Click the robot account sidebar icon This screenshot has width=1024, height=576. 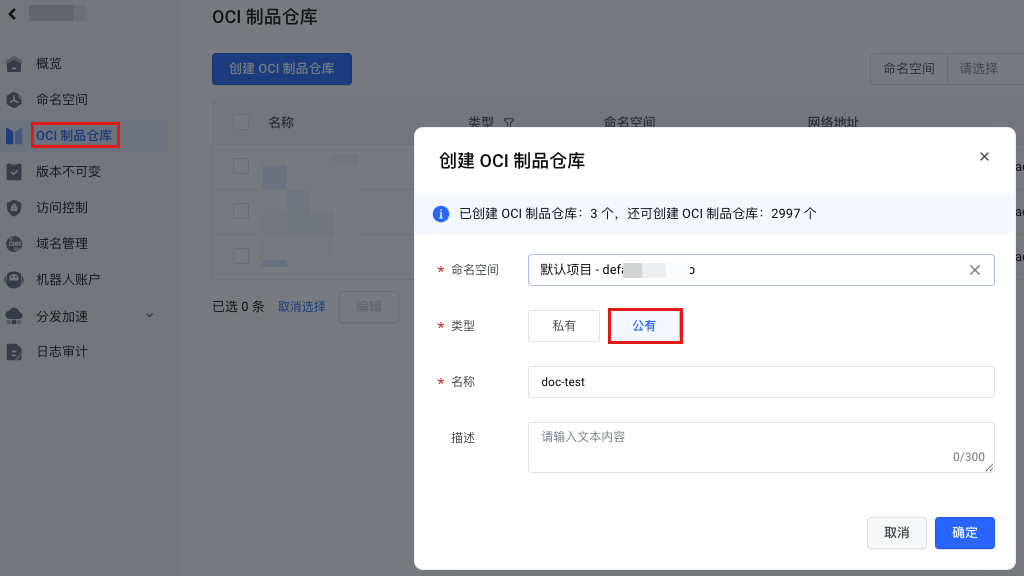[x=14, y=280]
